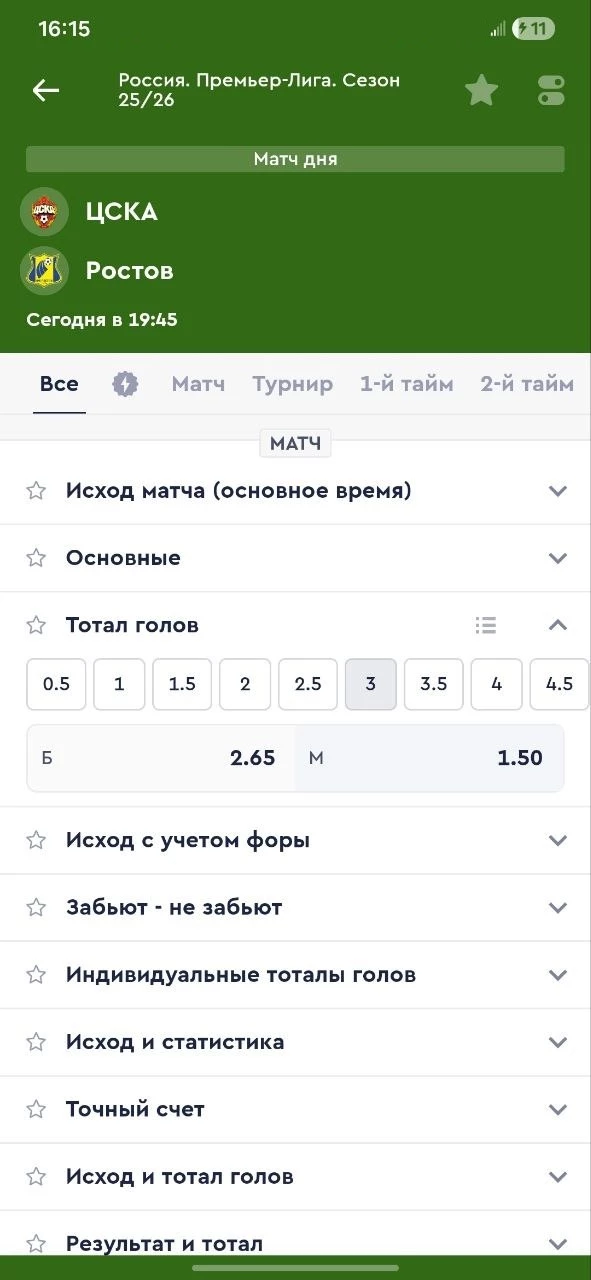The image size is (591, 1280).
Task: Tap the Ростов club crest
Action: click(41, 271)
